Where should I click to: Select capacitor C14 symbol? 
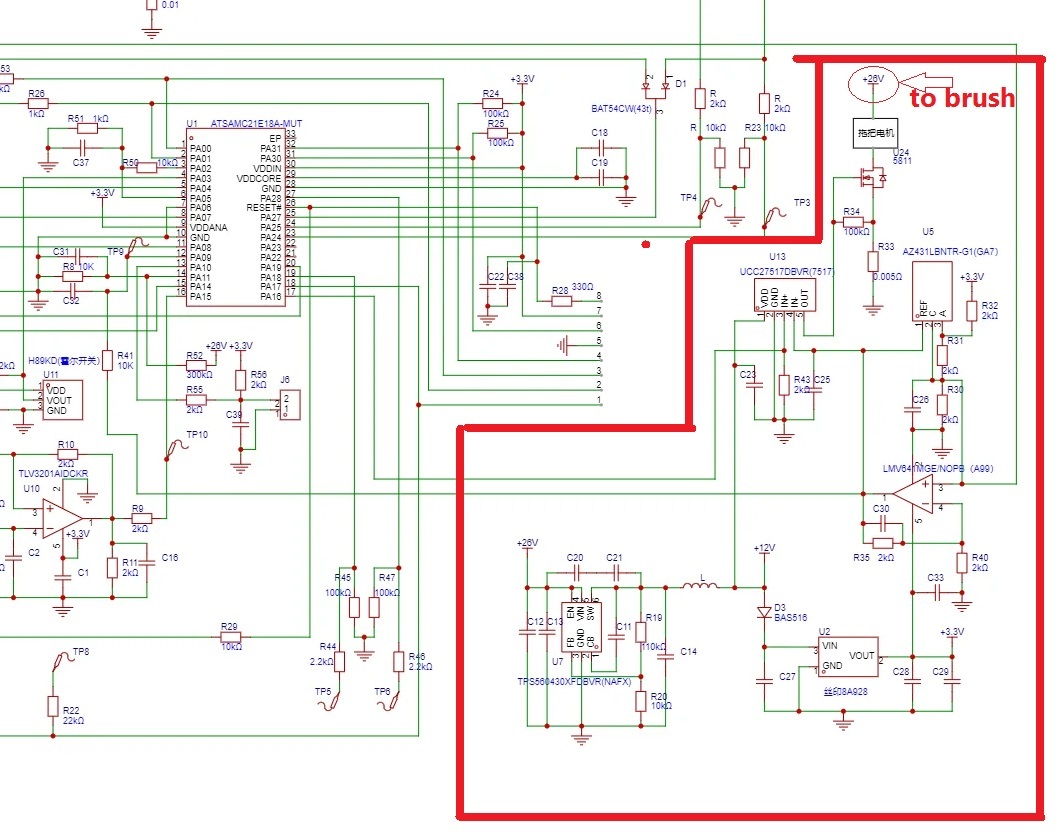click(x=665, y=656)
